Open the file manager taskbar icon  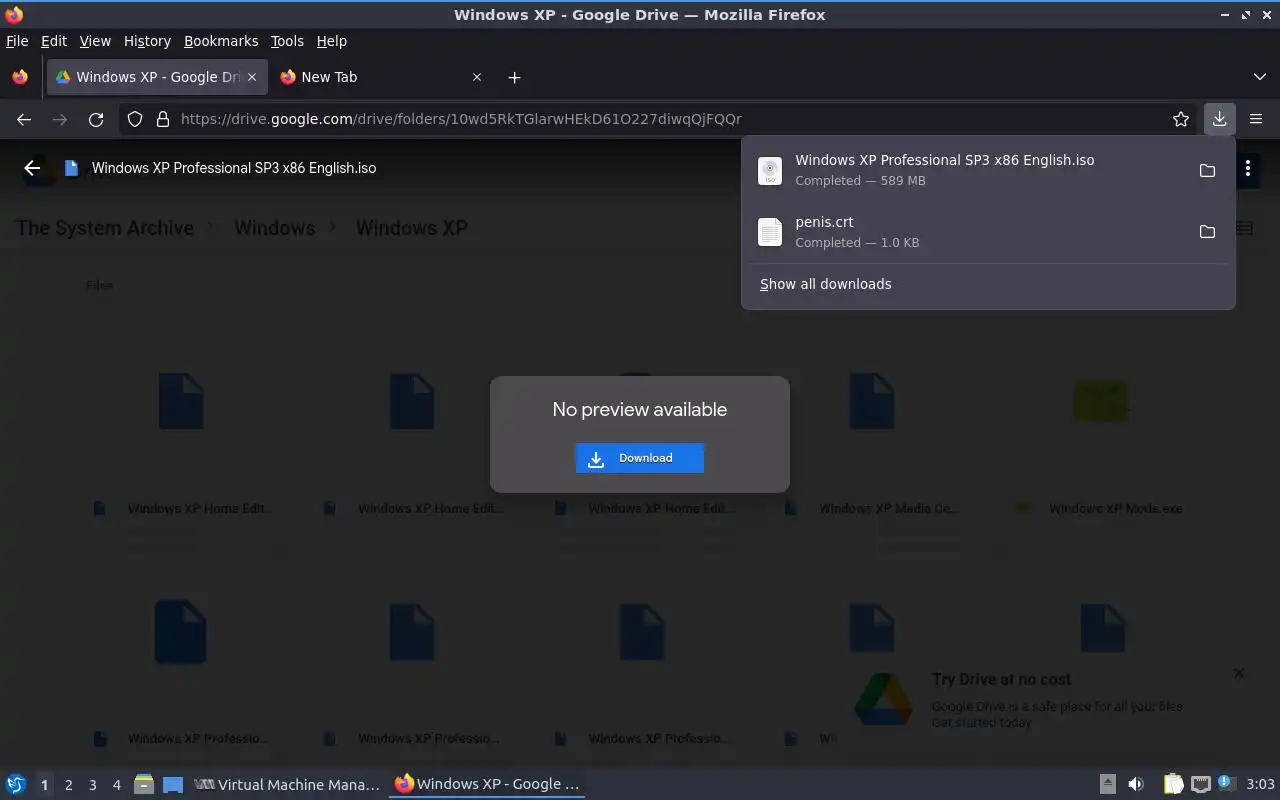[144, 784]
